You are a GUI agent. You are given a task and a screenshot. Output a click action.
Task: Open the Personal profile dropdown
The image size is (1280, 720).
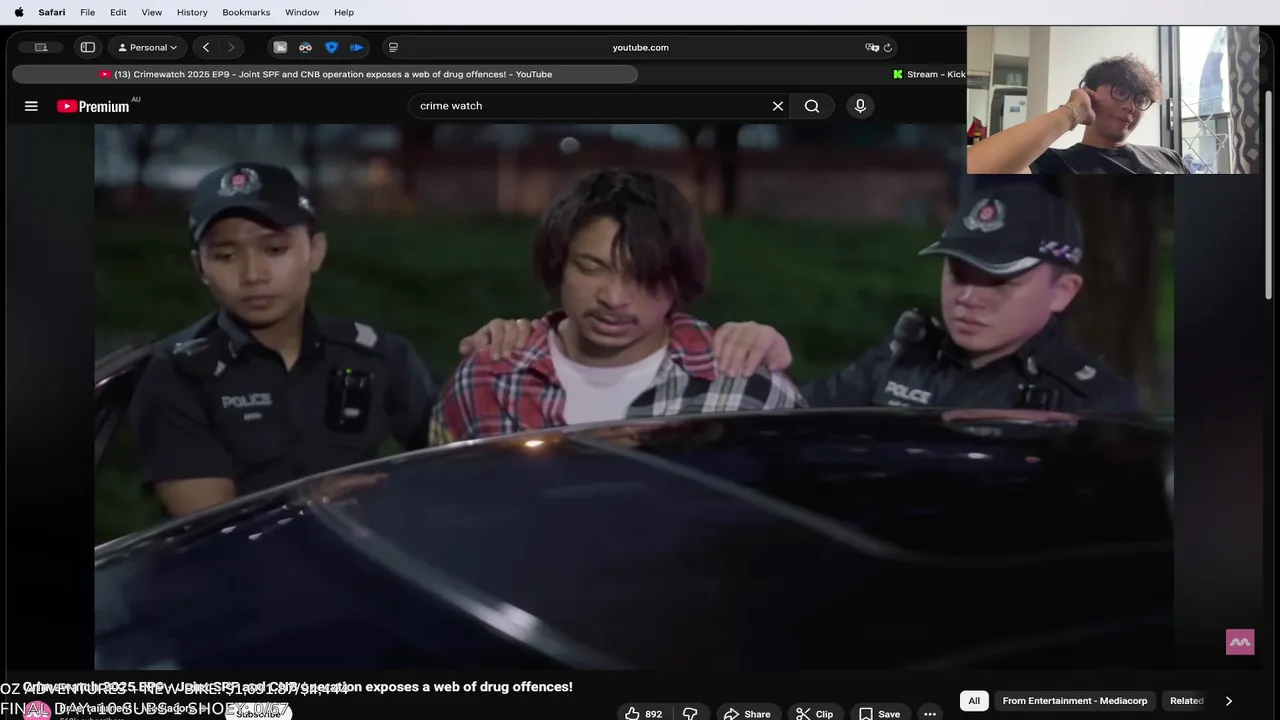[x=148, y=47]
